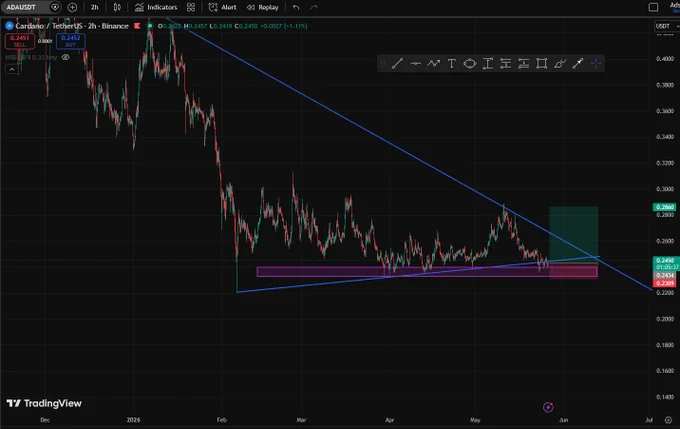Select the horizontal line drawing tool
This screenshot has height=429, width=680.
point(415,64)
